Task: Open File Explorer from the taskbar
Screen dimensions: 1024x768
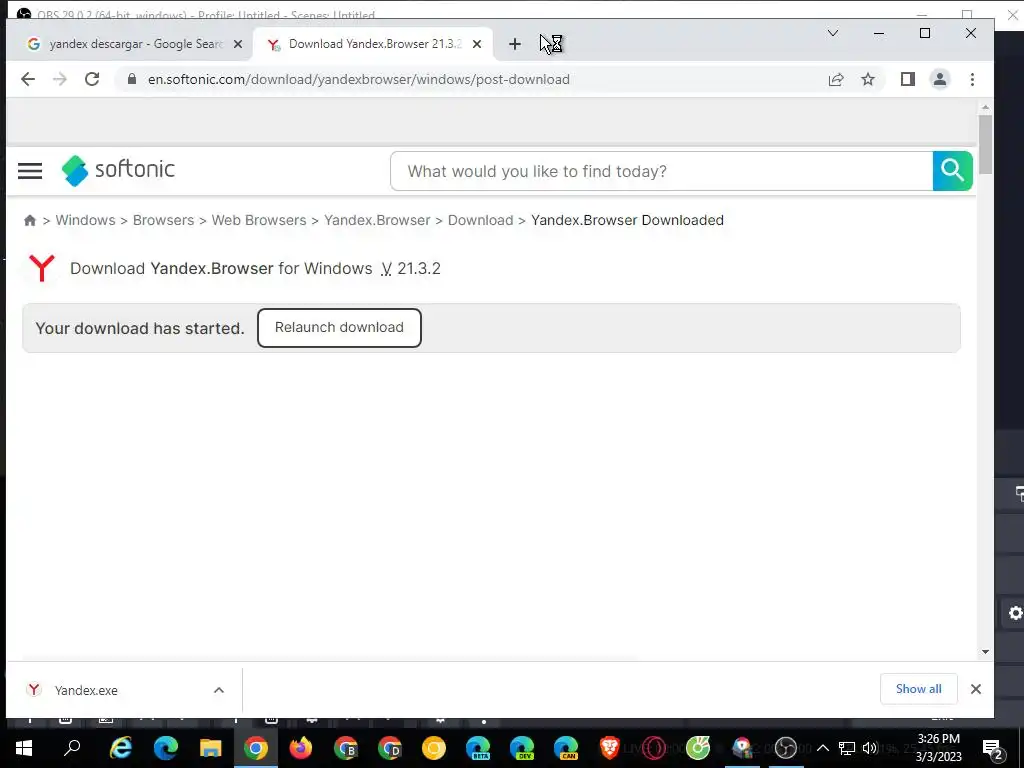Action: point(210,748)
